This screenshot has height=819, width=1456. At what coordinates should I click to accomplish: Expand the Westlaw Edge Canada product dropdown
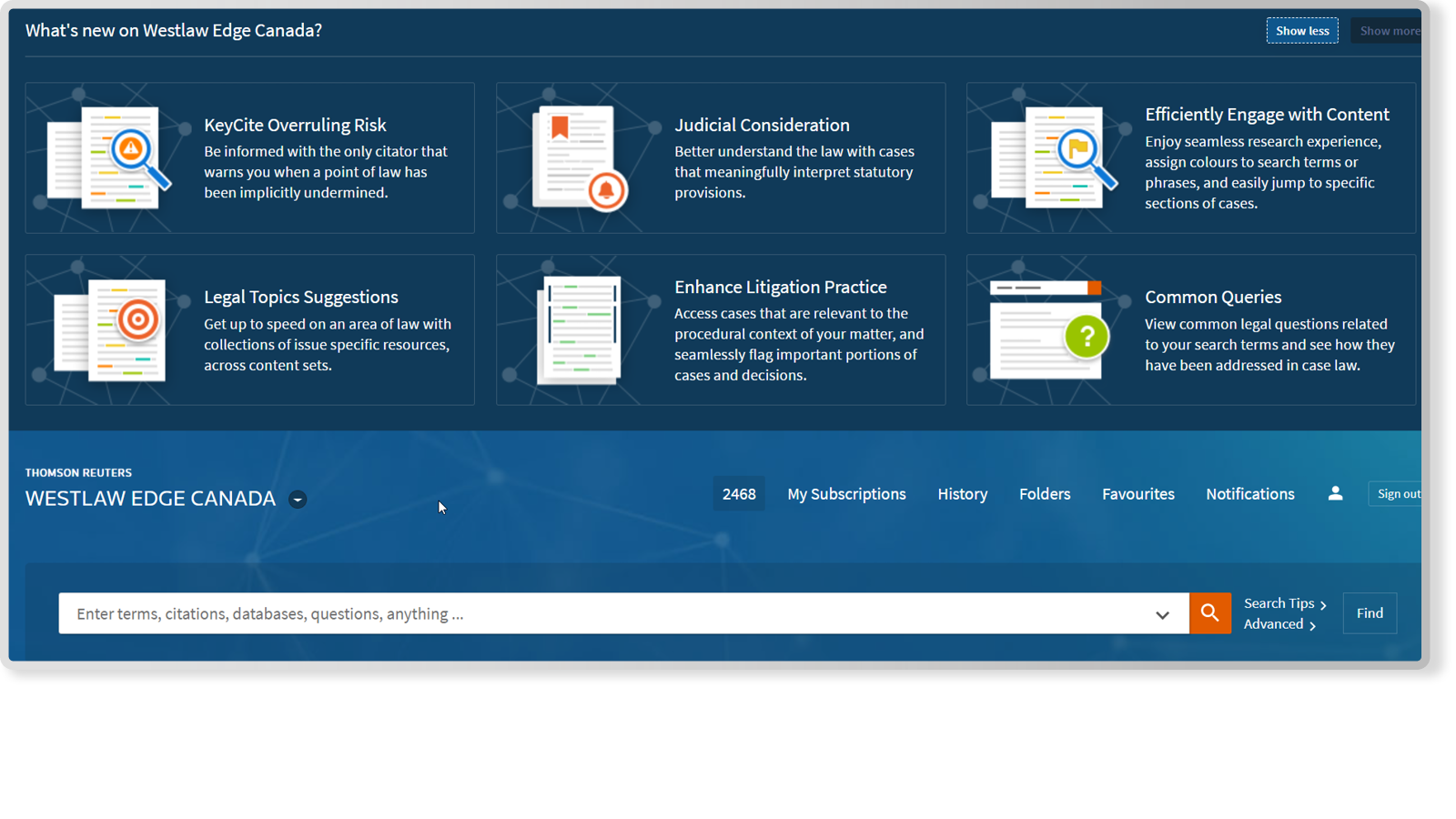298,499
